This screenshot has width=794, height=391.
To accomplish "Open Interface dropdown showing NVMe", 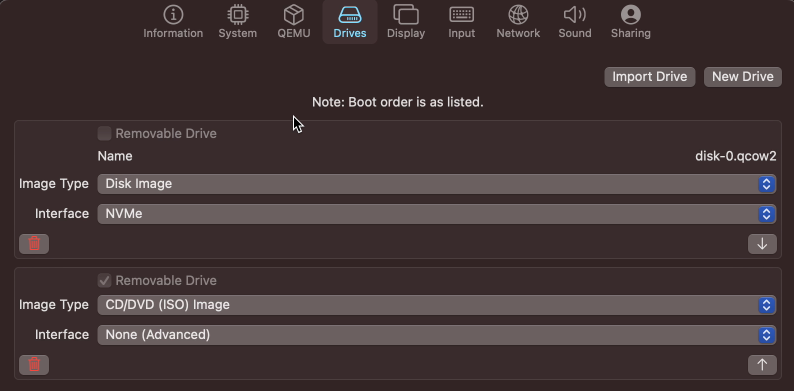I will point(436,214).
